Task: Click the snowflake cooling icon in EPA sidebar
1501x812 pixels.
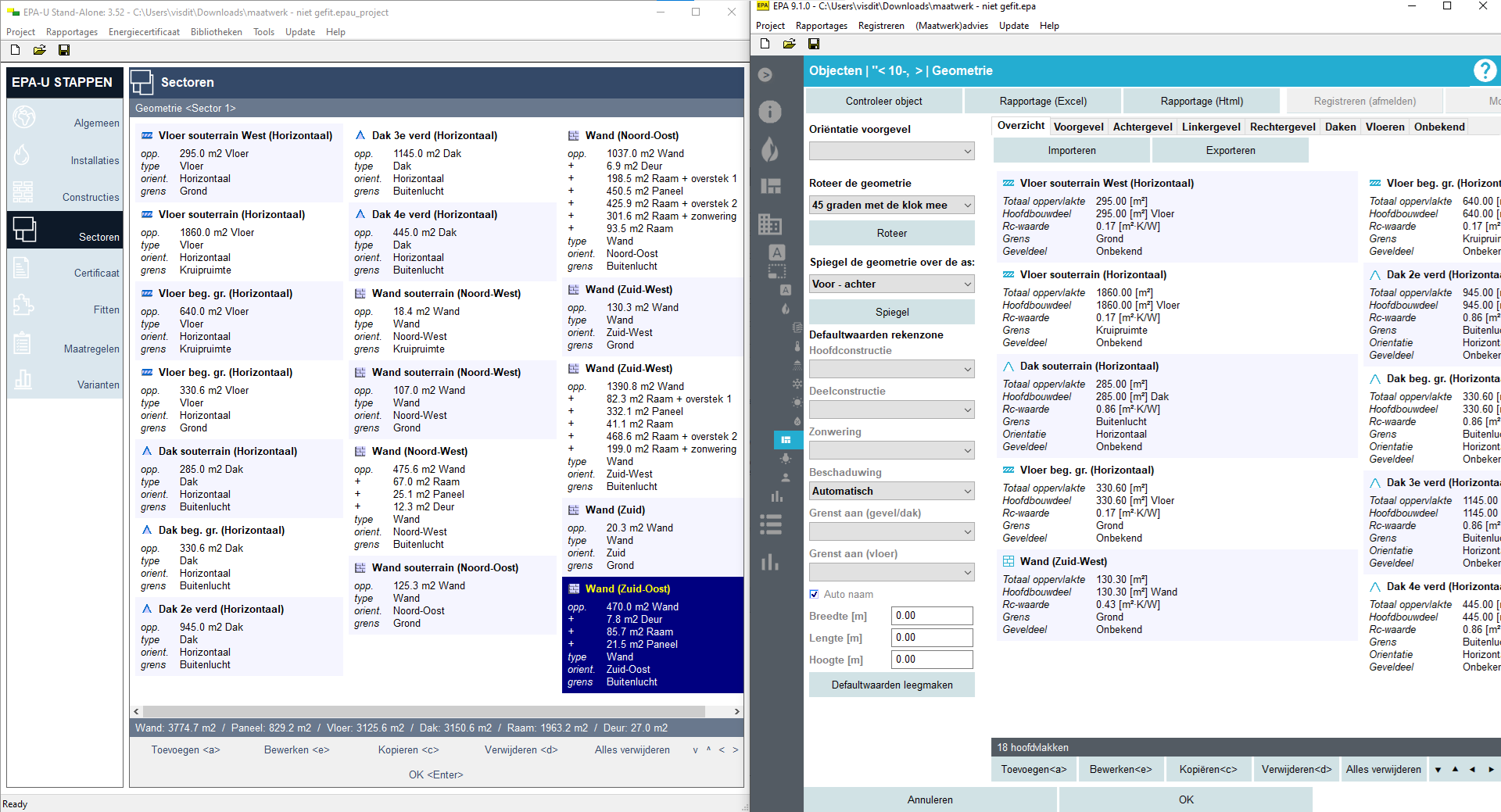Action: (x=797, y=384)
